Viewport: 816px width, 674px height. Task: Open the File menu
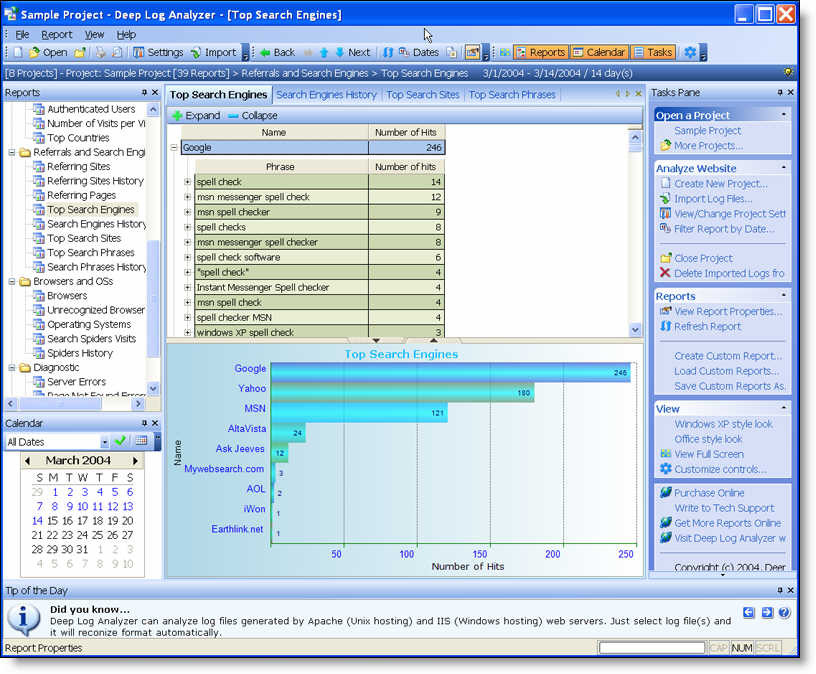point(22,35)
